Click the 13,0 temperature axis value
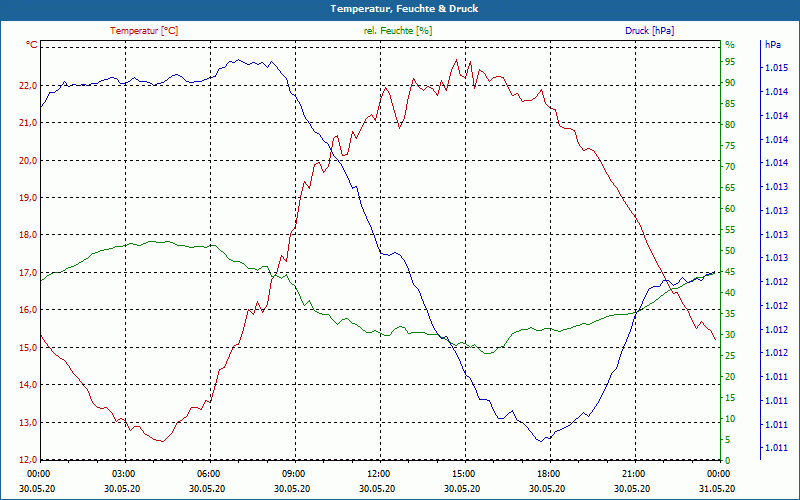Viewport: 800px width, 500px height. coord(28,423)
